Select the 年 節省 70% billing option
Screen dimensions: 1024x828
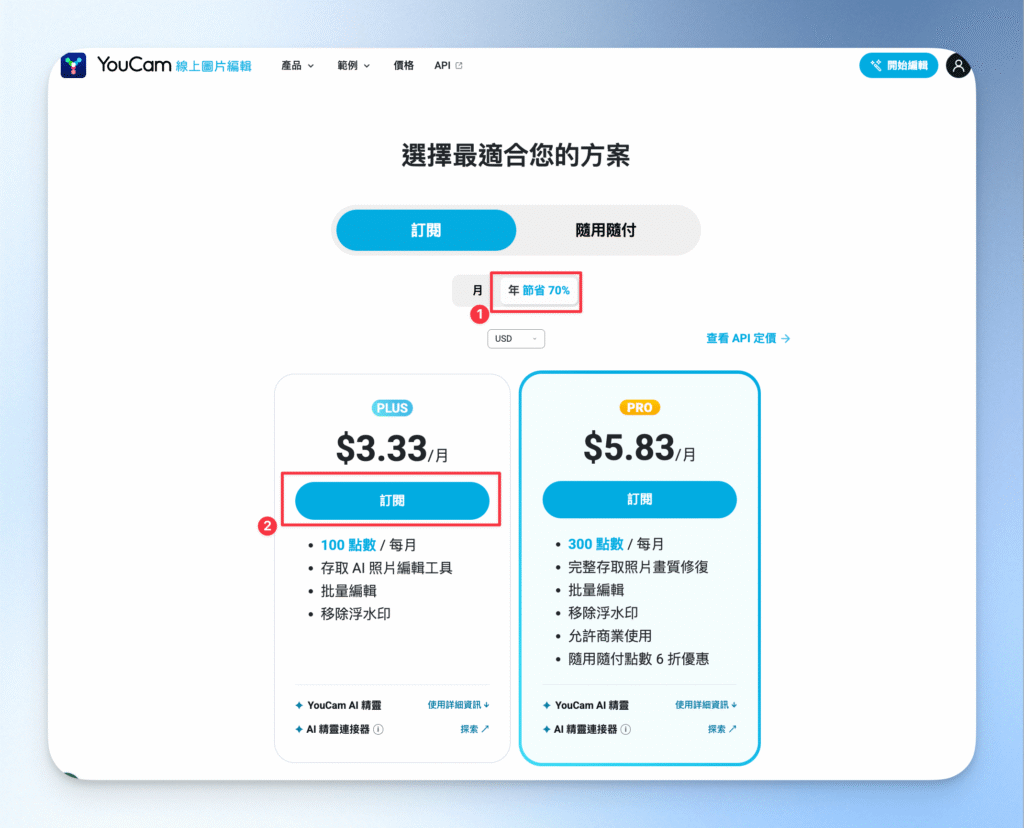tap(539, 290)
